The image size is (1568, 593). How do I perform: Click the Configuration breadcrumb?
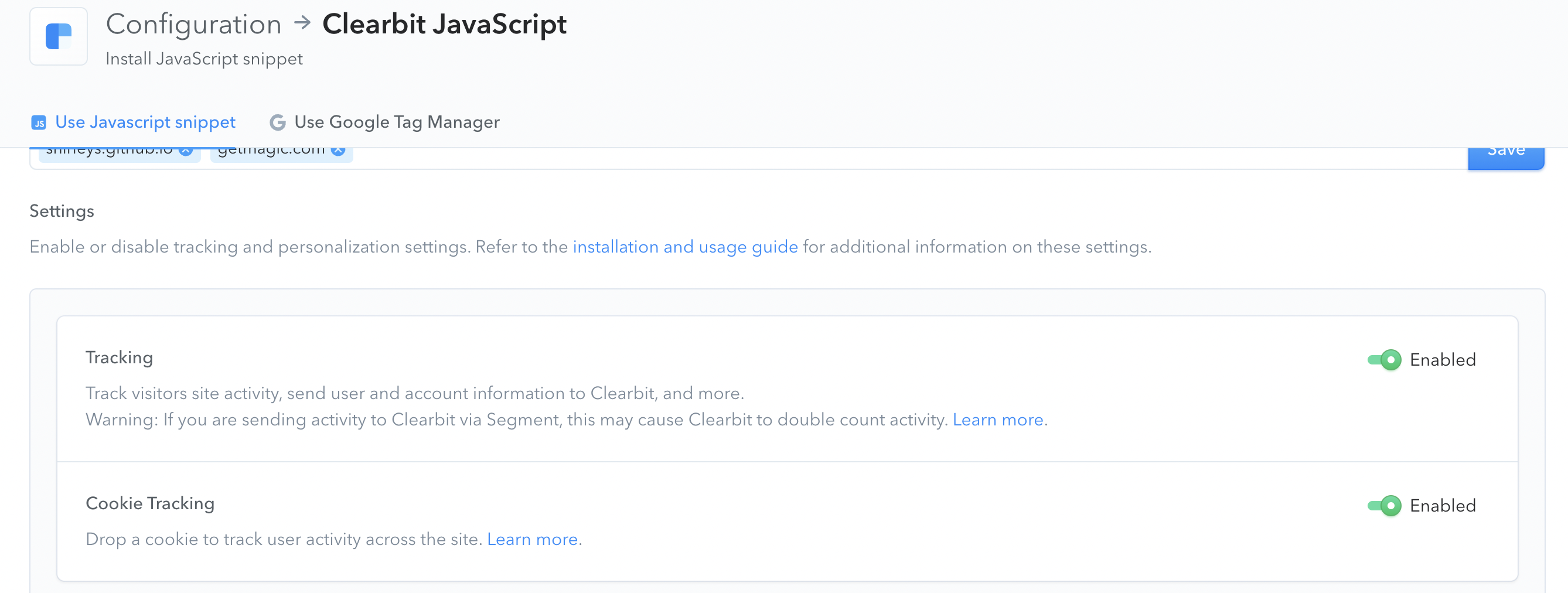point(193,25)
